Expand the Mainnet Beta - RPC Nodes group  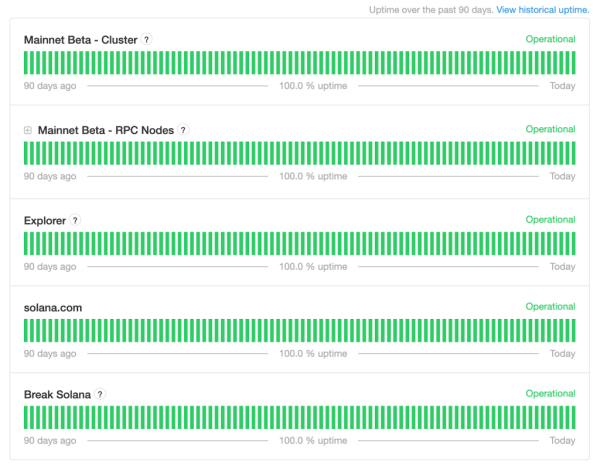(x=28, y=130)
